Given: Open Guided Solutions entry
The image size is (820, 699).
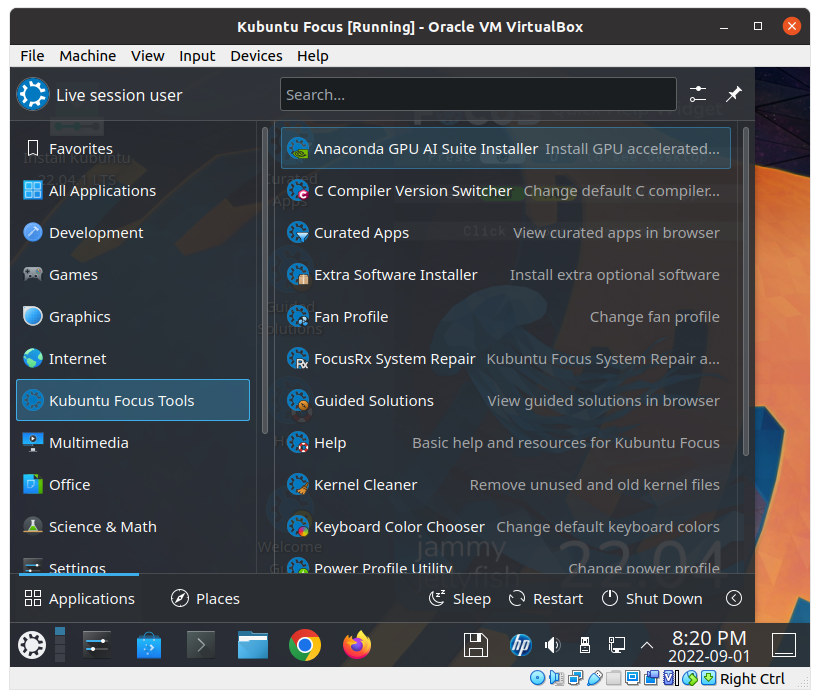Looking at the screenshot, I should point(506,400).
